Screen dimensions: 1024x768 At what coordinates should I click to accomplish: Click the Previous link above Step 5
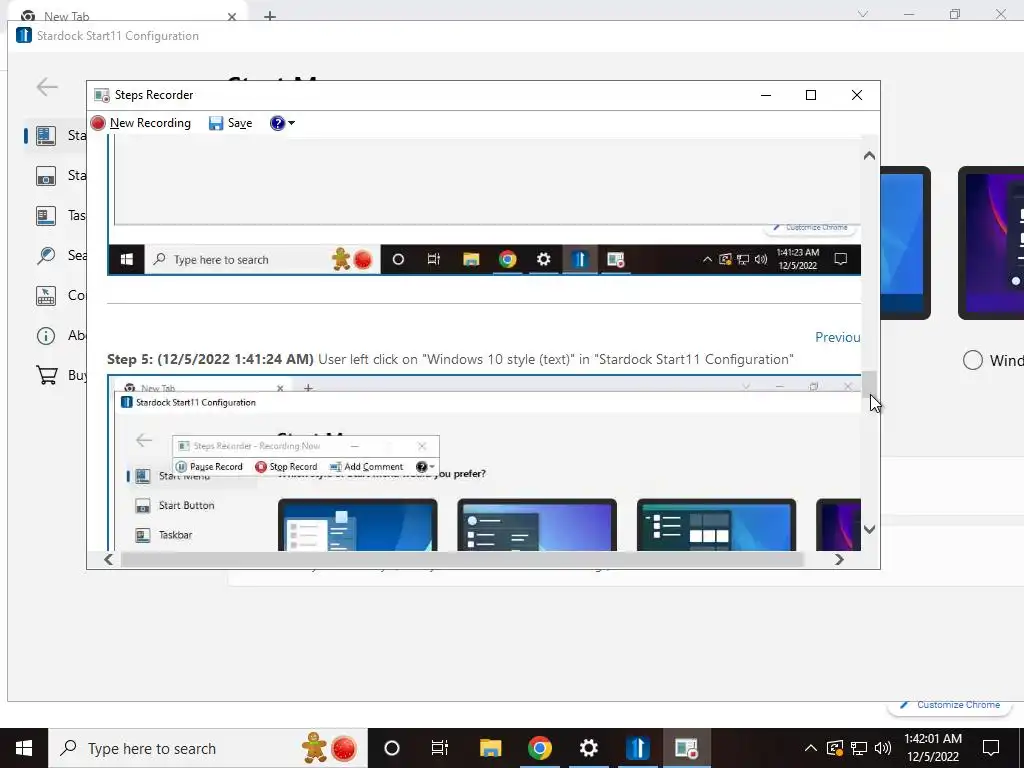(x=837, y=337)
